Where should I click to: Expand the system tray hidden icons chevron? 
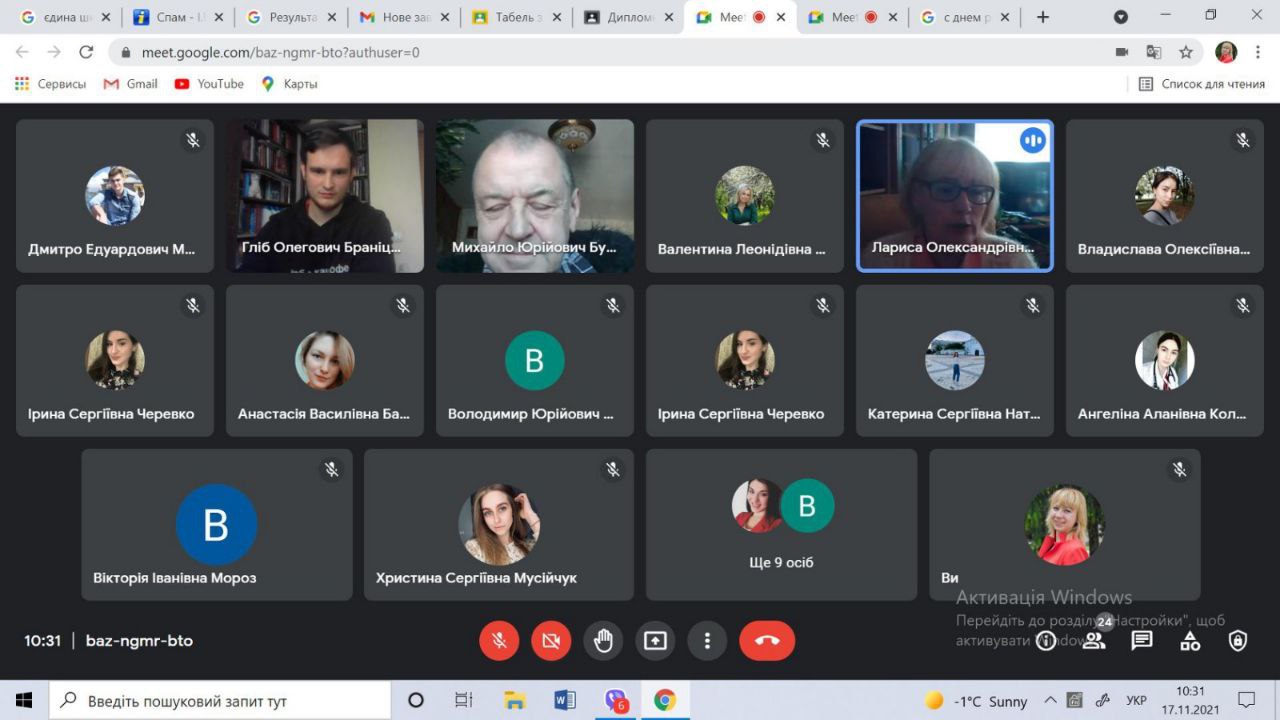1050,701
